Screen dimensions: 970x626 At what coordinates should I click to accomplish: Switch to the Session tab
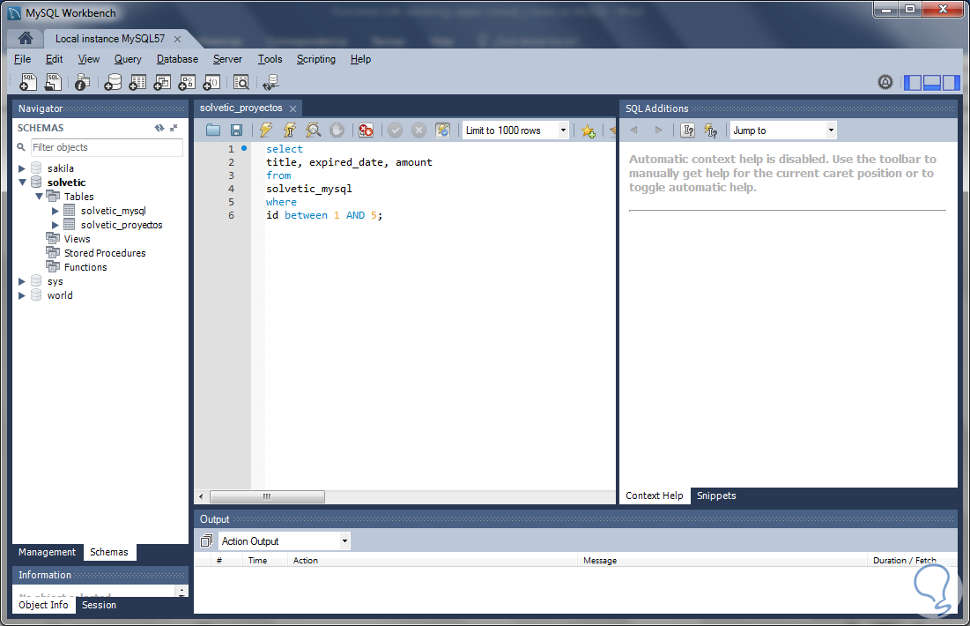coord(98,605)
